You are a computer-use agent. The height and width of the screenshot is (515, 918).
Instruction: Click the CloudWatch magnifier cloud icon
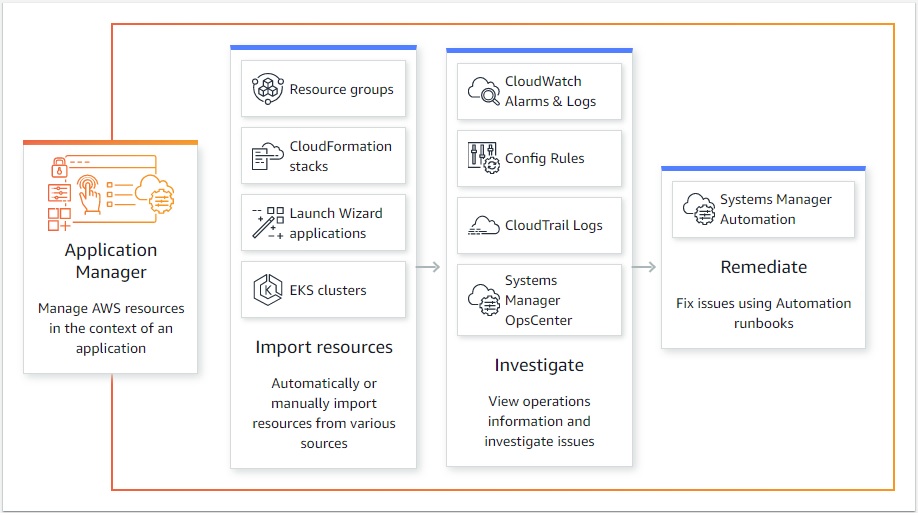(484, 91)
